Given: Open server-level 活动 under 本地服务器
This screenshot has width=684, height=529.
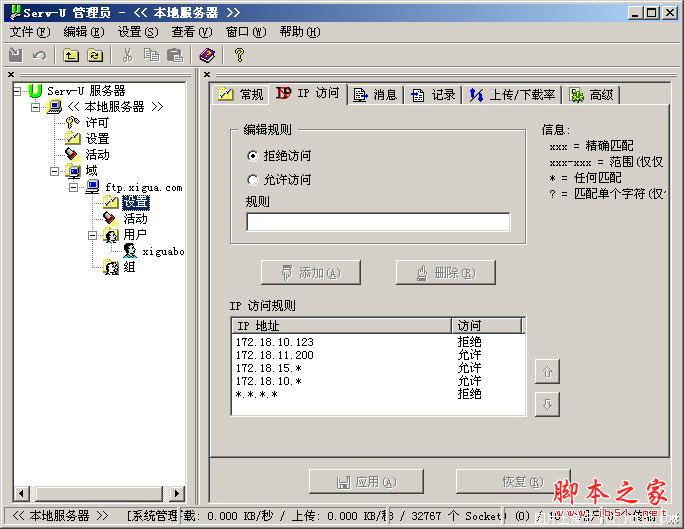Looking at the screenshot, I should pos(97,154).
